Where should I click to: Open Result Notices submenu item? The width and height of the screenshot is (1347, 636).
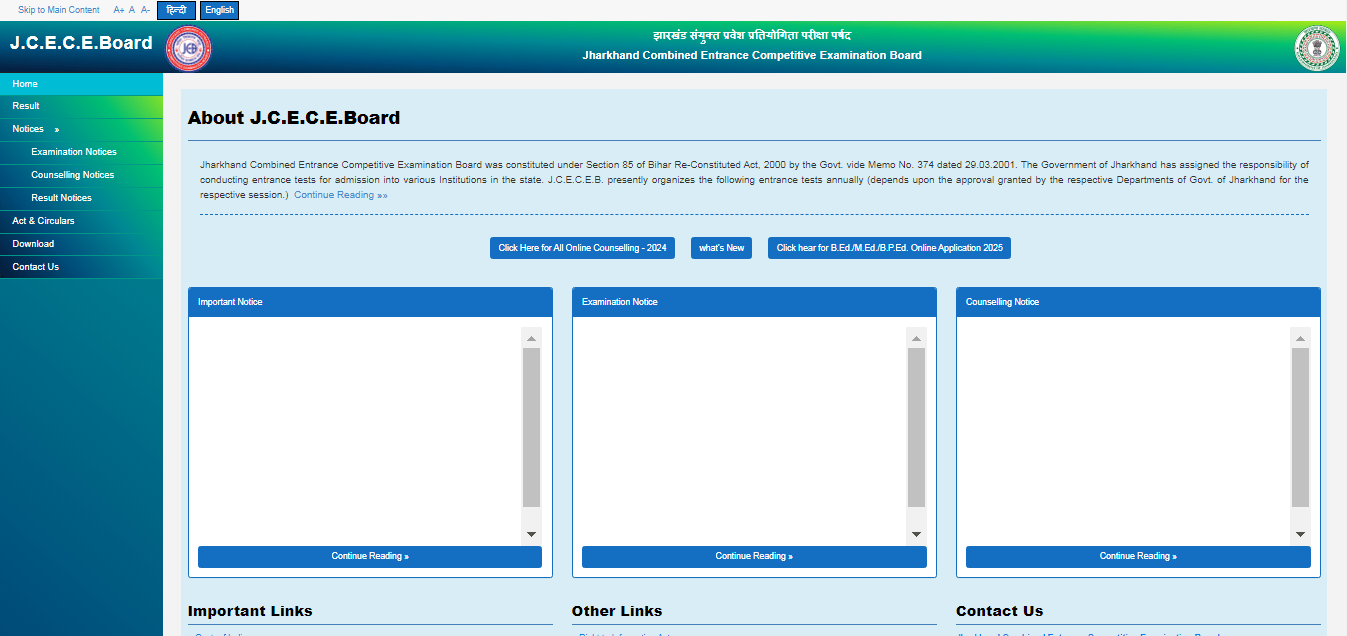click(61, 198)
